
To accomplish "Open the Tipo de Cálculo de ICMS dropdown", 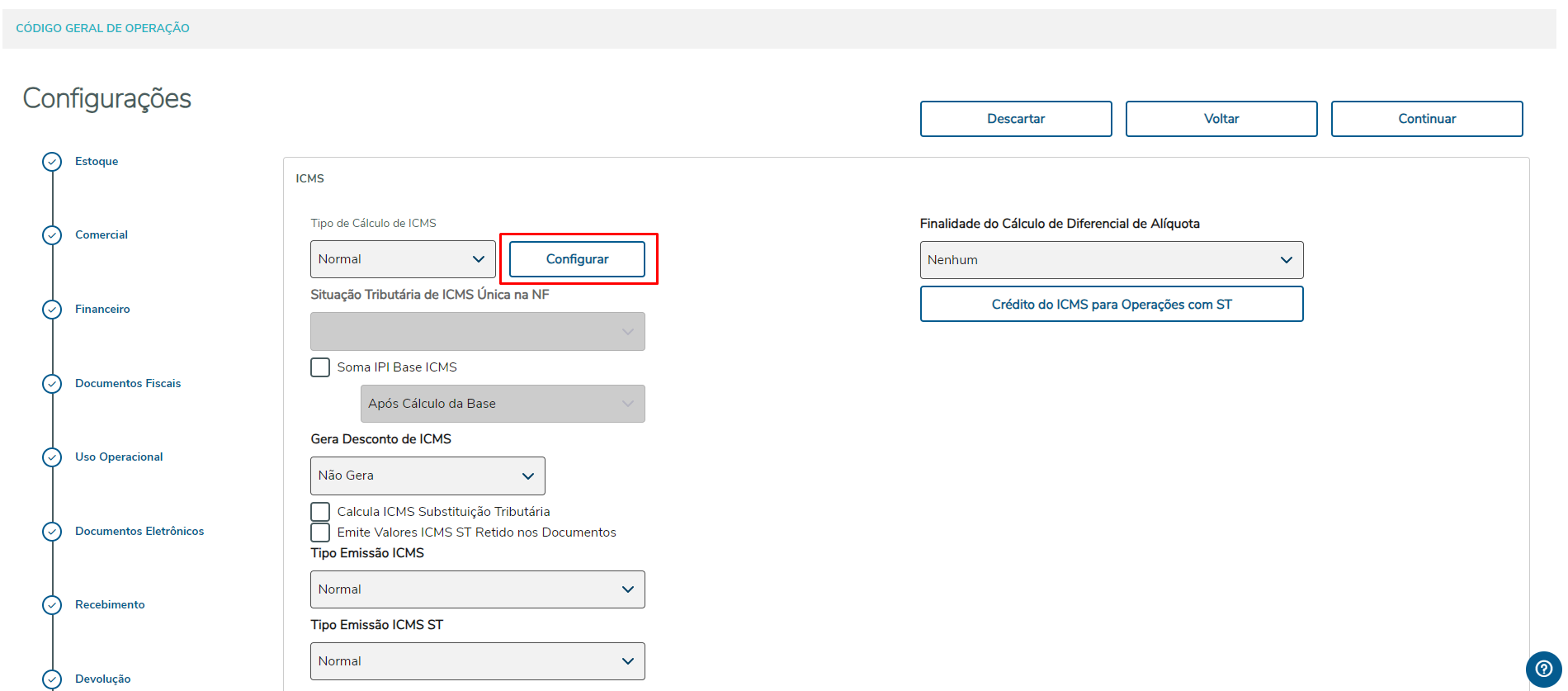I will pyautogui.click(x=403, y=259).
